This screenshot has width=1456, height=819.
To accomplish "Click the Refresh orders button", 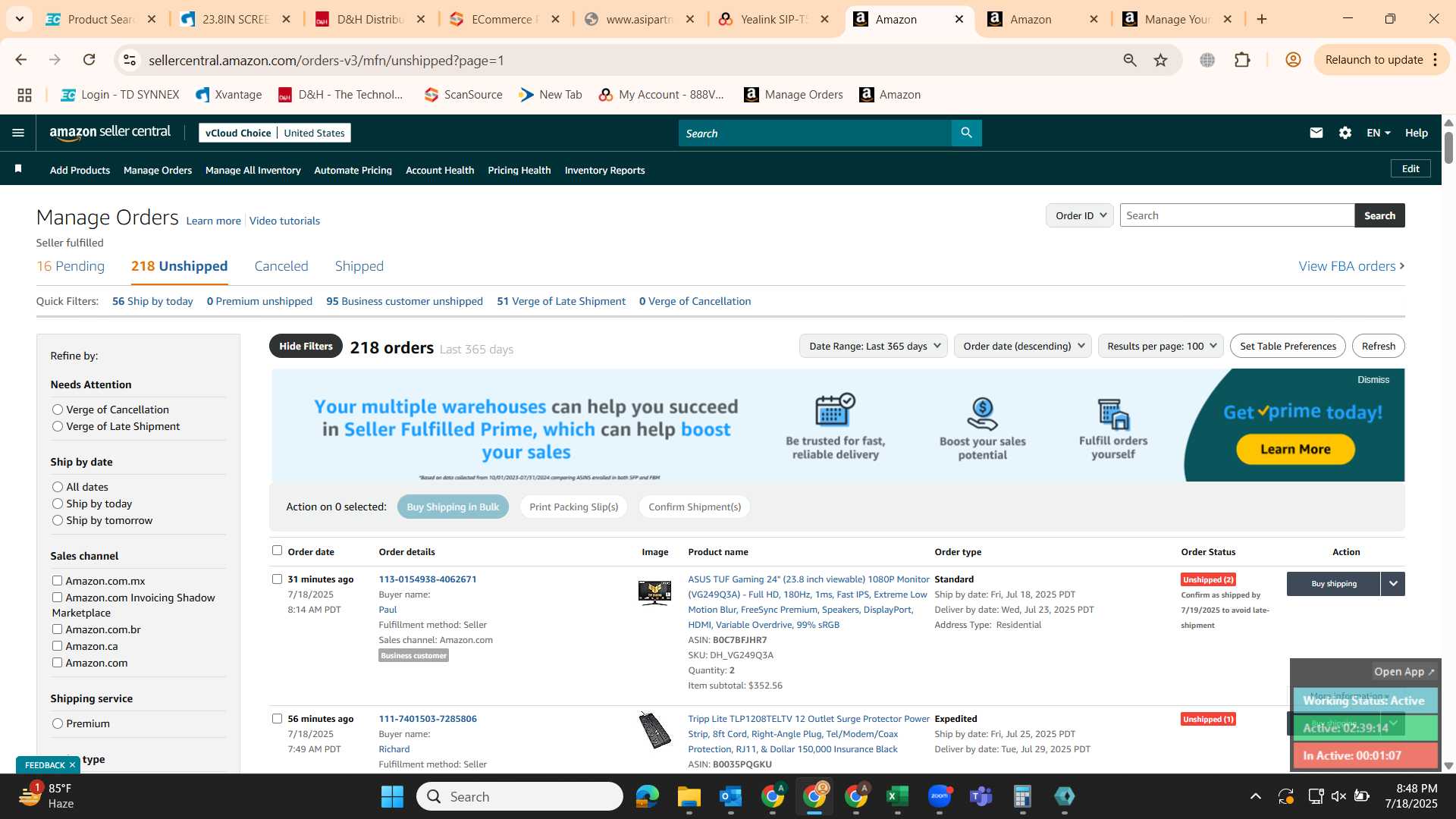I will tap(1378, 346).
